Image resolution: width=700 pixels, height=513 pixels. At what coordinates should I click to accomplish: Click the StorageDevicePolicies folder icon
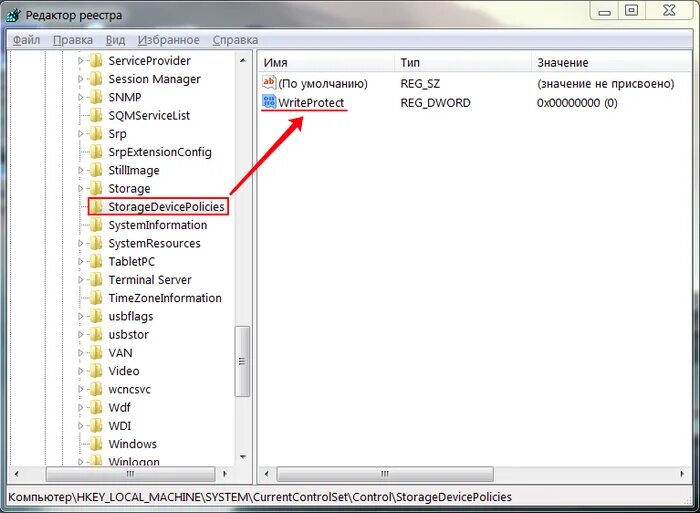[x=96, y=207]
